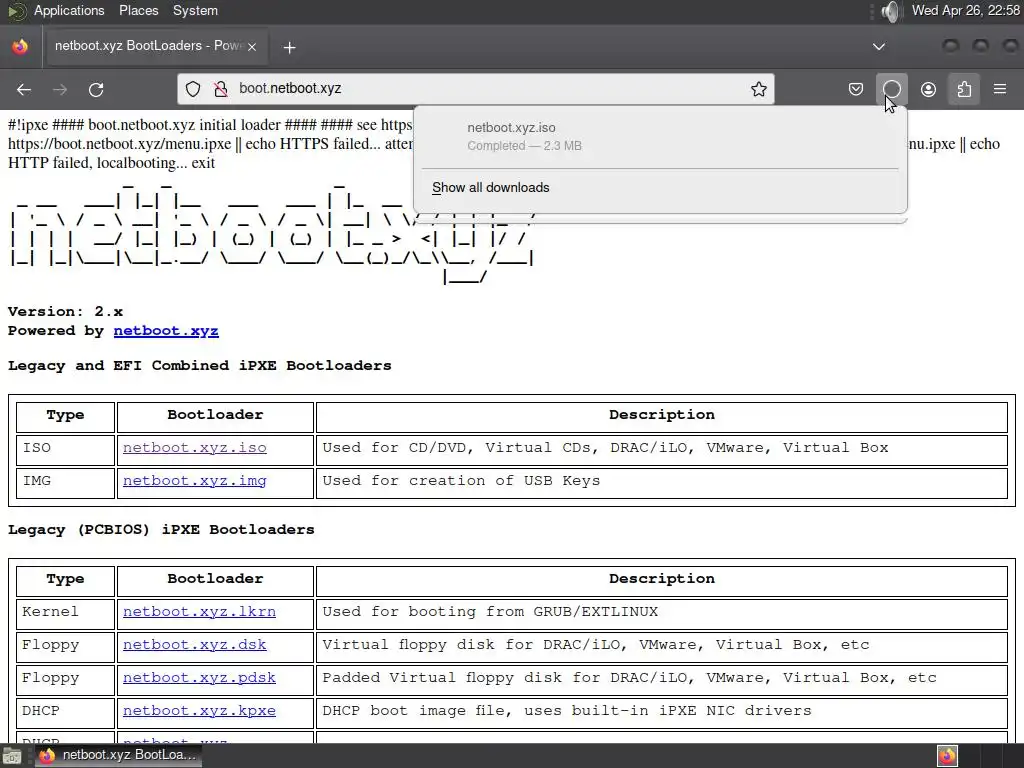Open the System menu

tap(195, 10)
